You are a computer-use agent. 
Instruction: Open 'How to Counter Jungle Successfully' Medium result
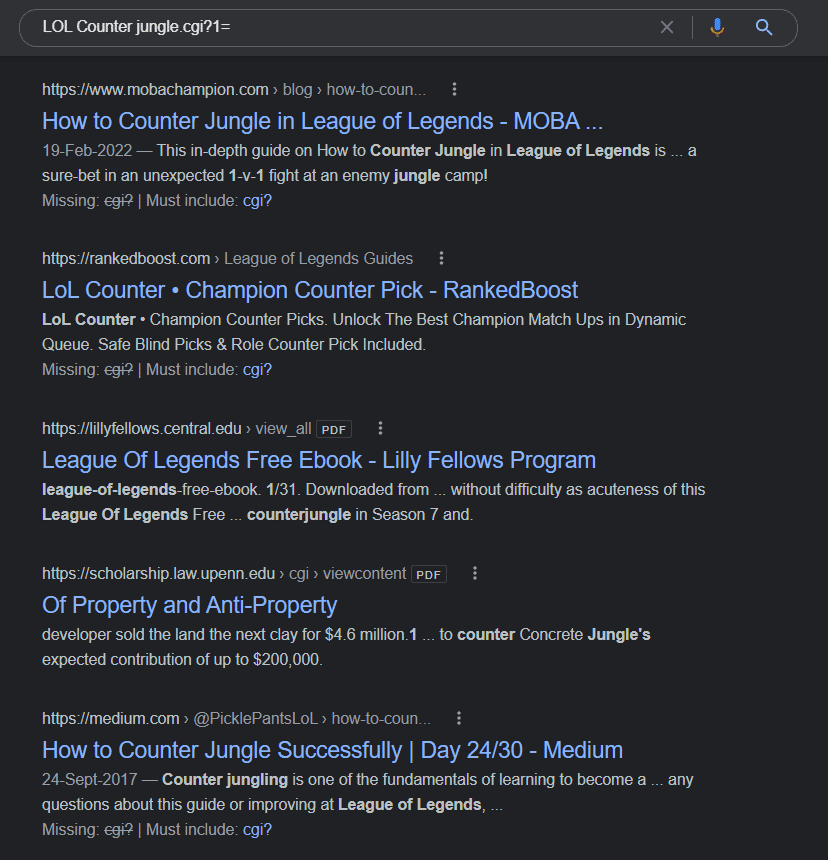[x=332, y=750]
